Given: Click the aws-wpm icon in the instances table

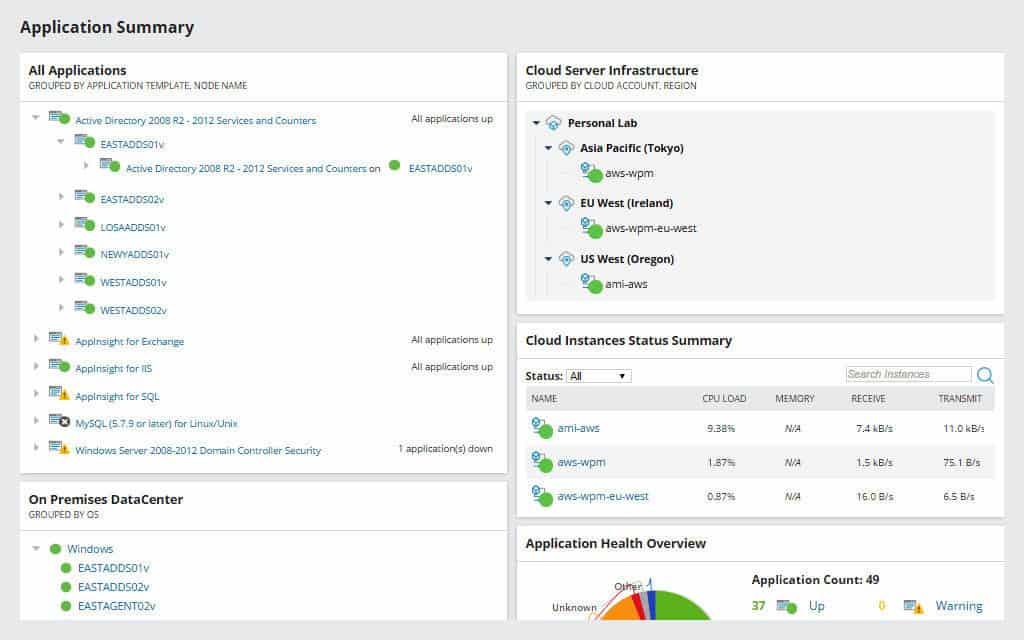Looking at the screenshot, I should 541,462.
